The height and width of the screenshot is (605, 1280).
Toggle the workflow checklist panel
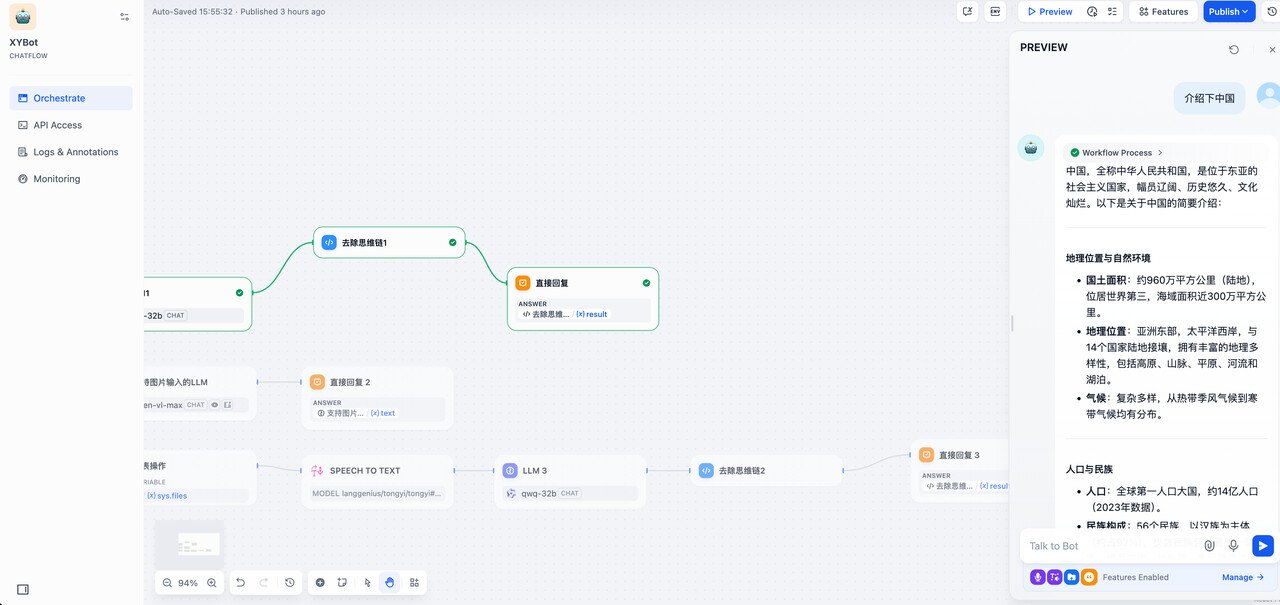click(1112, 12)
